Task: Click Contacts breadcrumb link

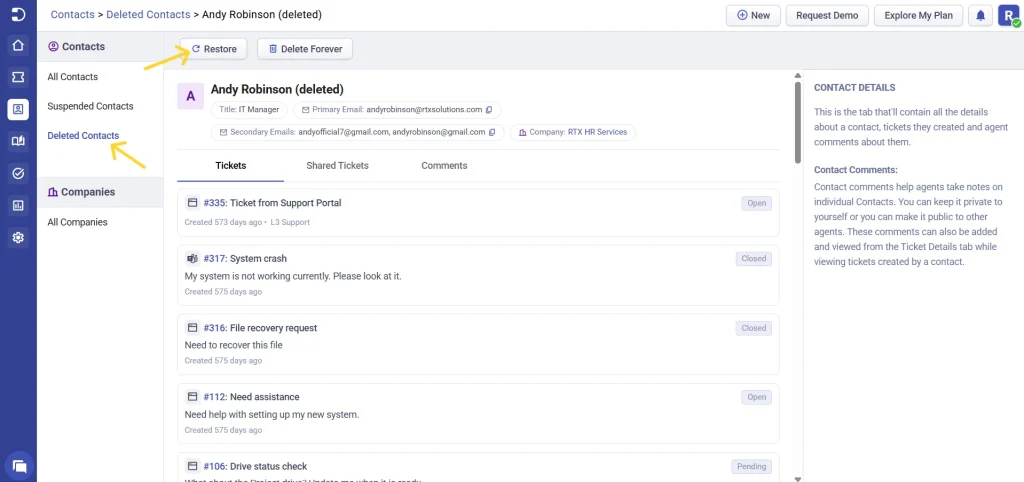Action: click(72, 14)
